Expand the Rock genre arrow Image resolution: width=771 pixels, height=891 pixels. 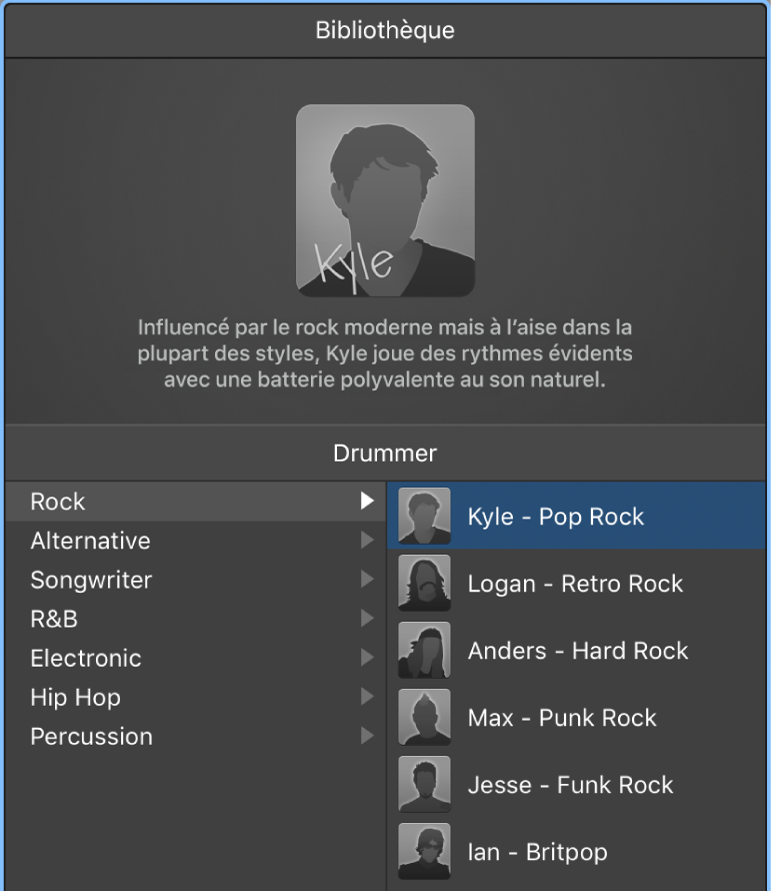[368, 501]
